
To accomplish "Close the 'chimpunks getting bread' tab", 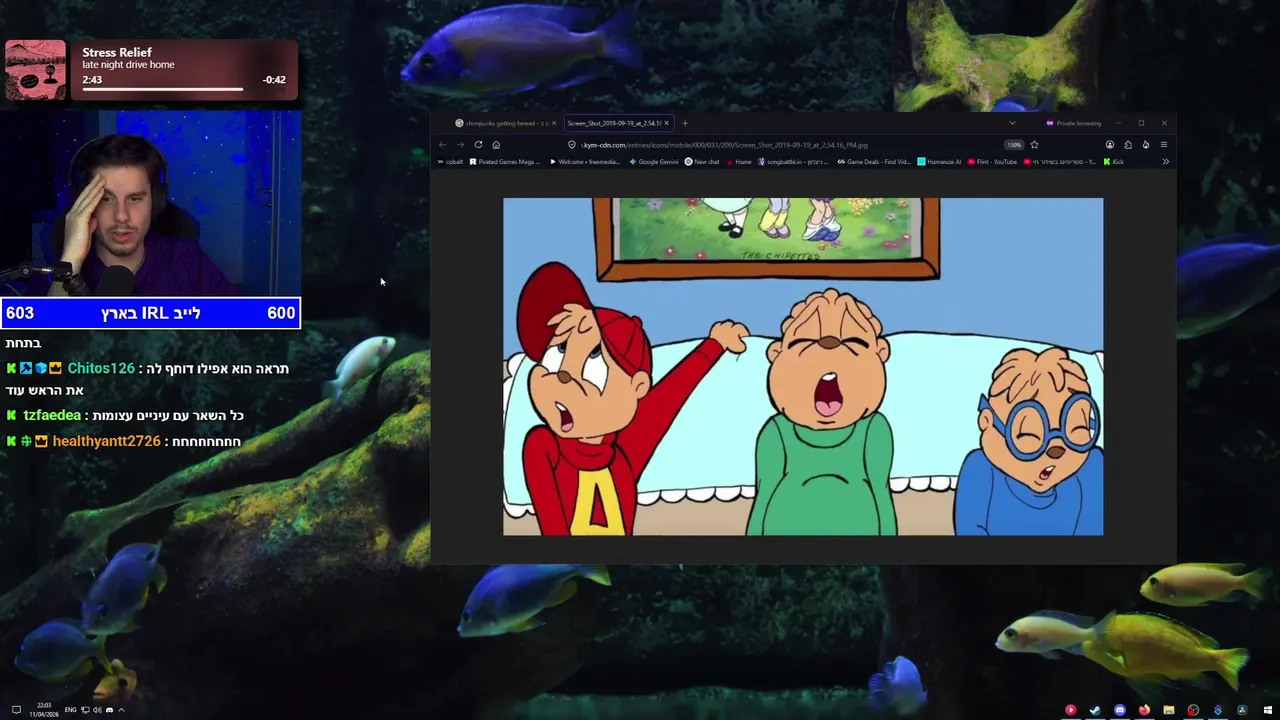I will 555,123.
